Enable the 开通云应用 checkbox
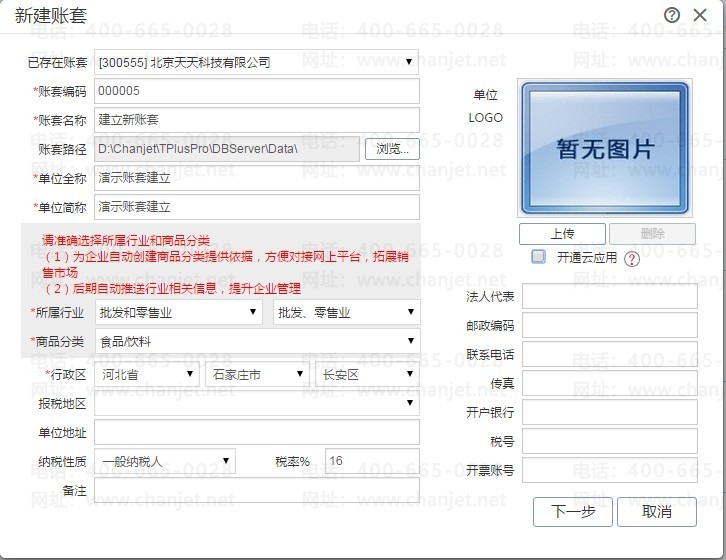This screenshot has height=560, width=726. [538, 257]
